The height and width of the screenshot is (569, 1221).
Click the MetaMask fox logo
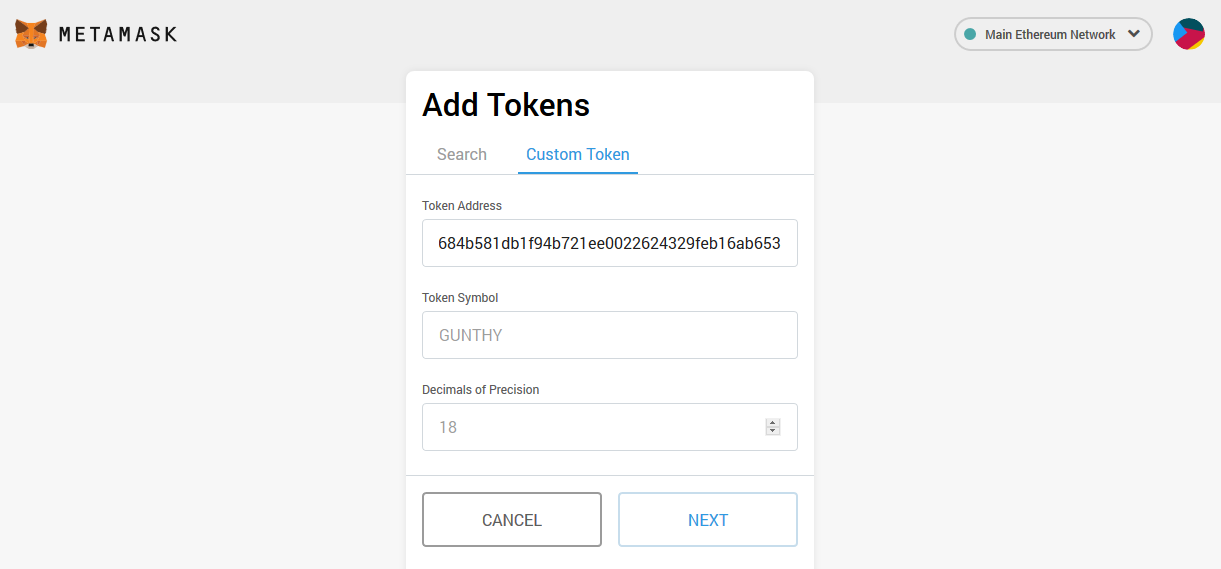pyautogui.click(x=31, y=34)
